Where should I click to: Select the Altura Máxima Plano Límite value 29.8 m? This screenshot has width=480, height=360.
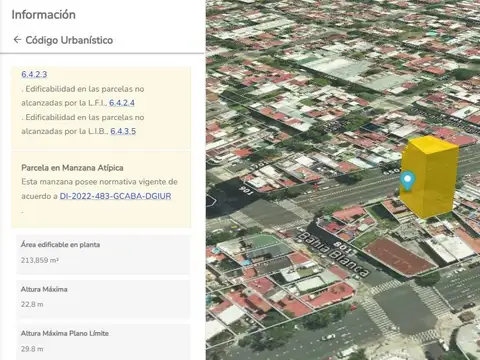[x=32, y=349]
